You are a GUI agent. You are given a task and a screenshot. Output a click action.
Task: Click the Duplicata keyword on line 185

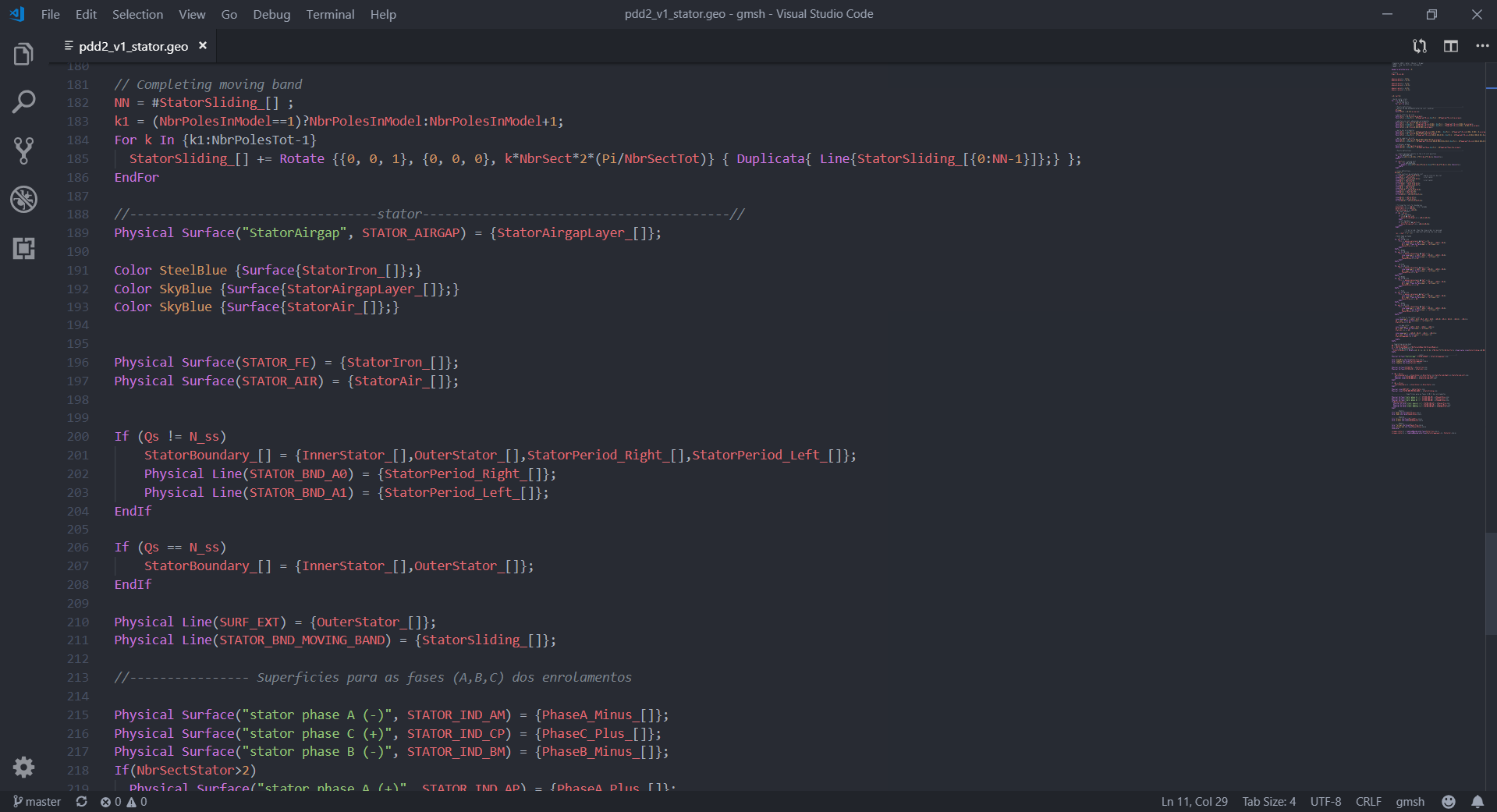click(770, 158)
